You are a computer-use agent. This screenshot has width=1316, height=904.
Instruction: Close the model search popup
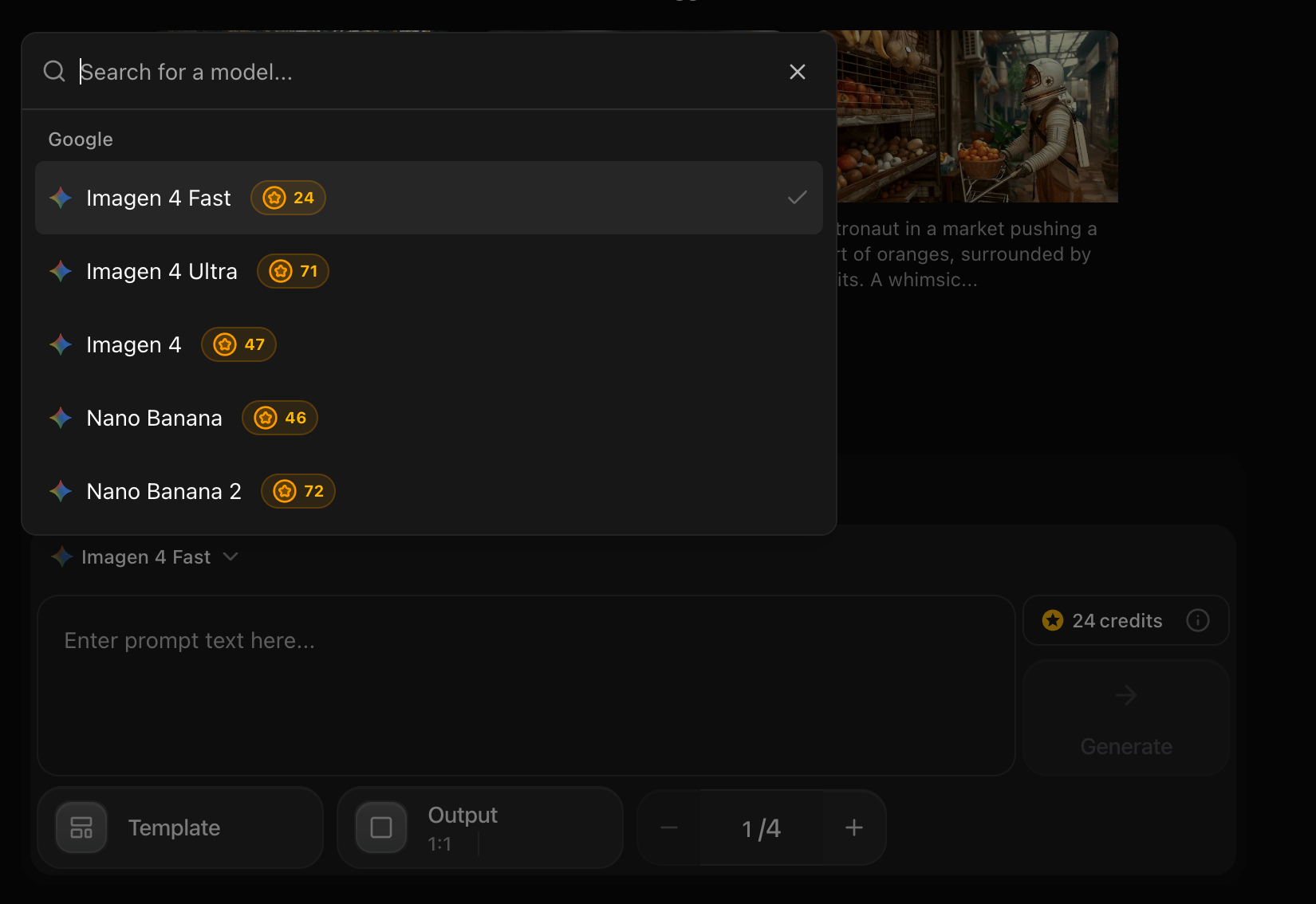click(x=797, y=72)
